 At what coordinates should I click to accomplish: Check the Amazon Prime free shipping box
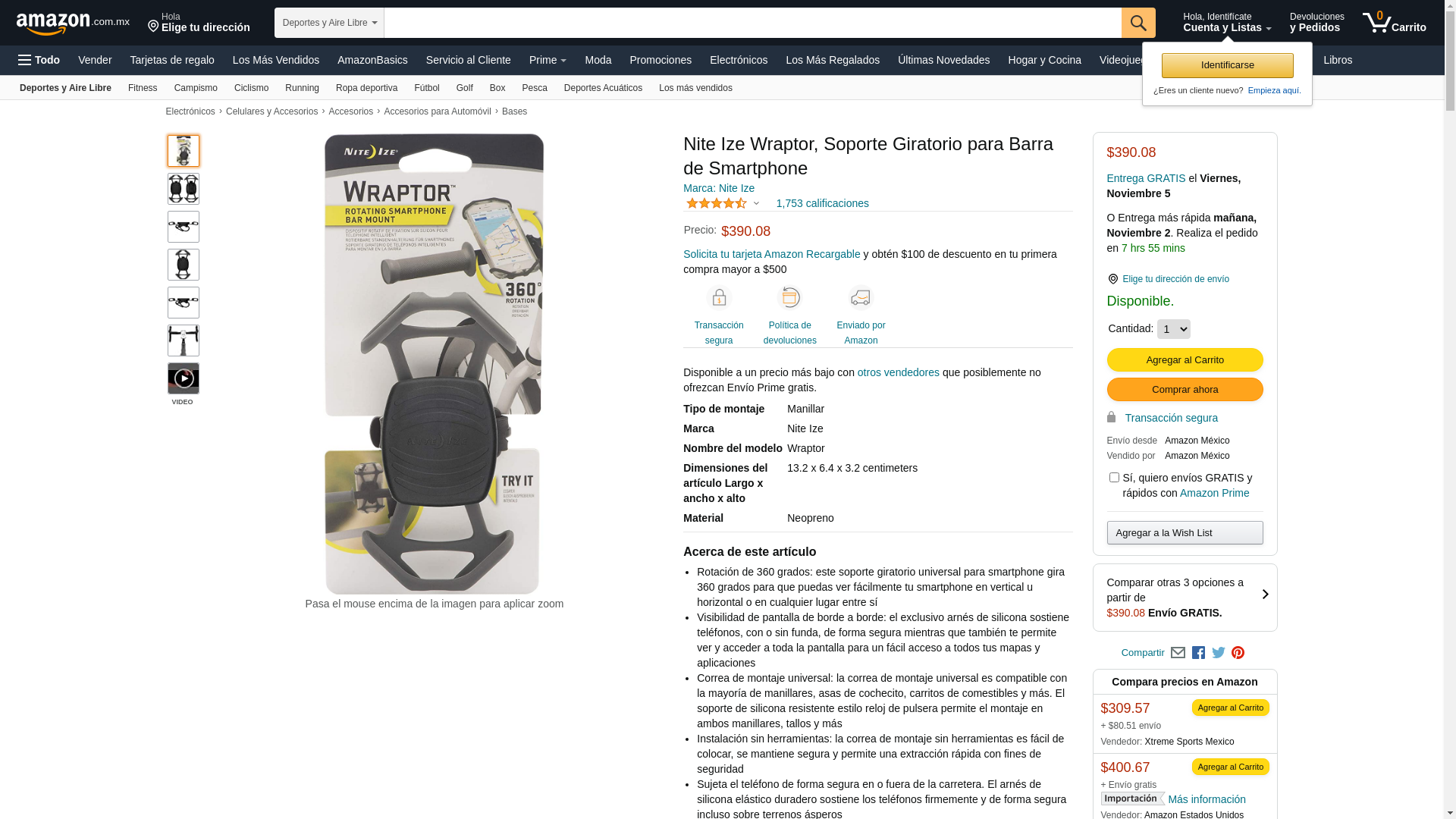pyautogui.click(x=1114, y=478)
